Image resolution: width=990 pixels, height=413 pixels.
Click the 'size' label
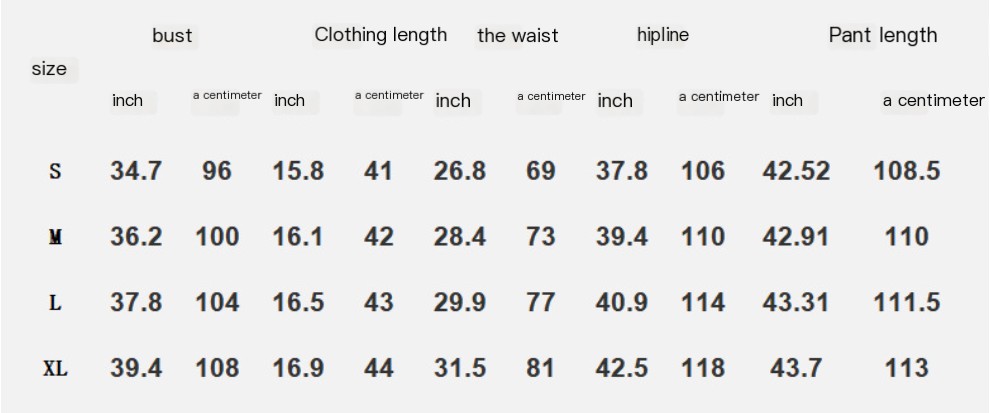click(x=49, y=68)
